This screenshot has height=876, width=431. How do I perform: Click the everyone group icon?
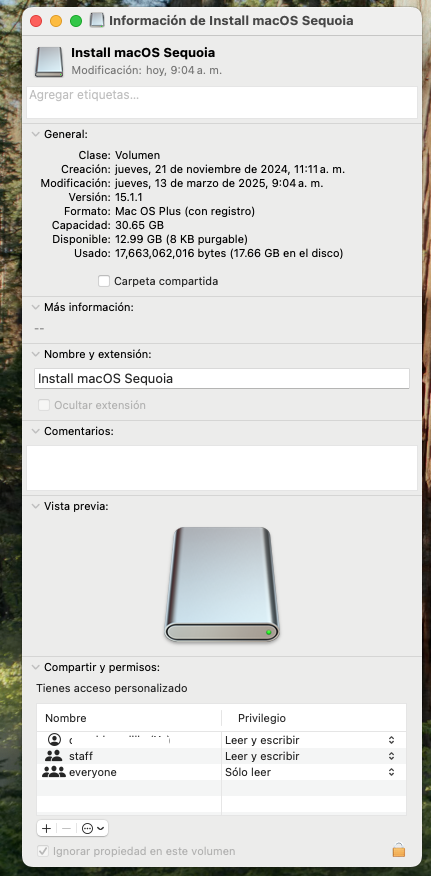point(54,772)
